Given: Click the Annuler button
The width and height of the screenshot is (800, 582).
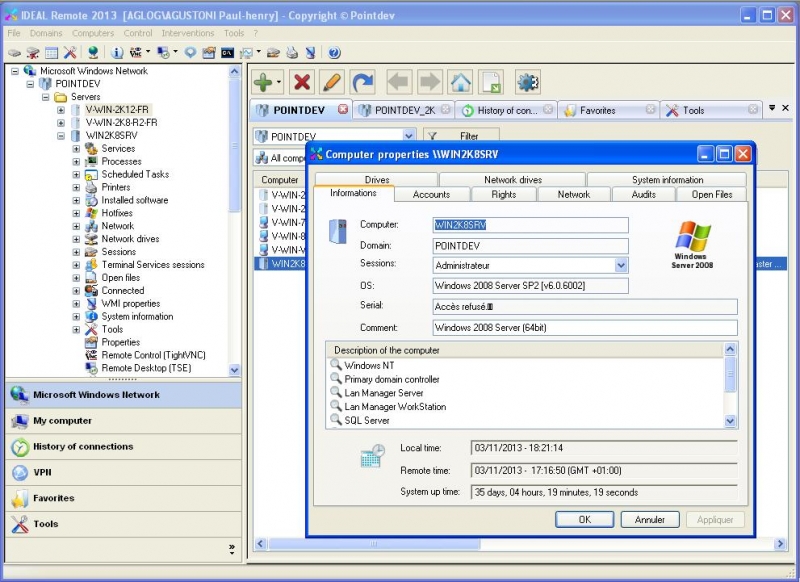Looking at the screenshot, I should 650,519.
